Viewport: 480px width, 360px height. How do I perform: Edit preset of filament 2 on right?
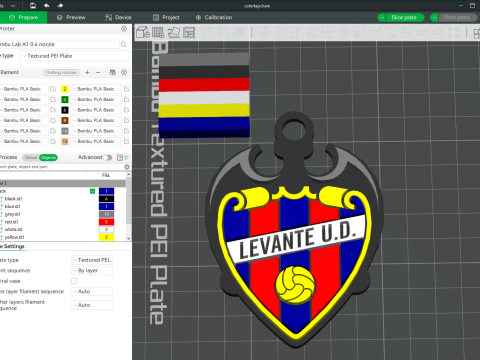coord(126,89)
